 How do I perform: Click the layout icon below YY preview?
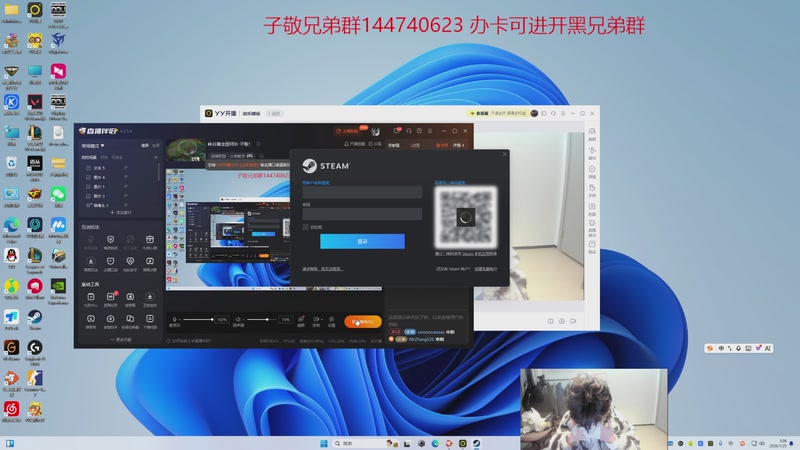point(551,321)
